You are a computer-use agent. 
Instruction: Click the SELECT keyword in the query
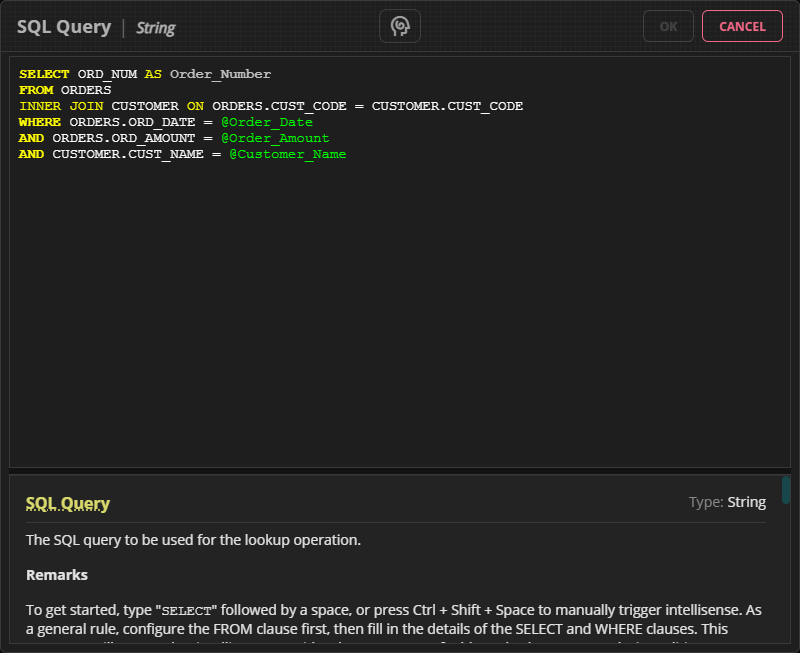pos(44,74)
